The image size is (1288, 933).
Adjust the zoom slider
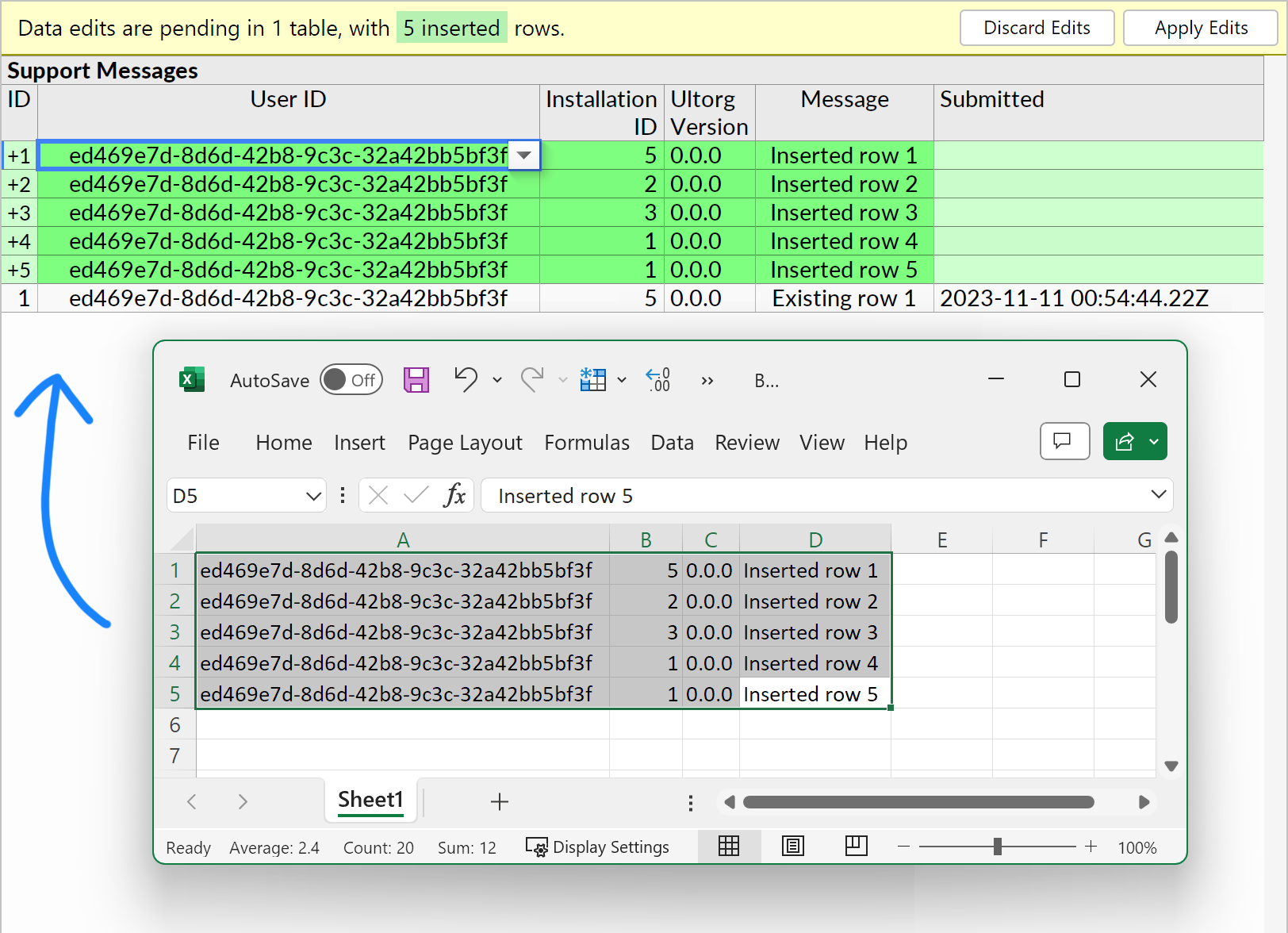point(997,847)
